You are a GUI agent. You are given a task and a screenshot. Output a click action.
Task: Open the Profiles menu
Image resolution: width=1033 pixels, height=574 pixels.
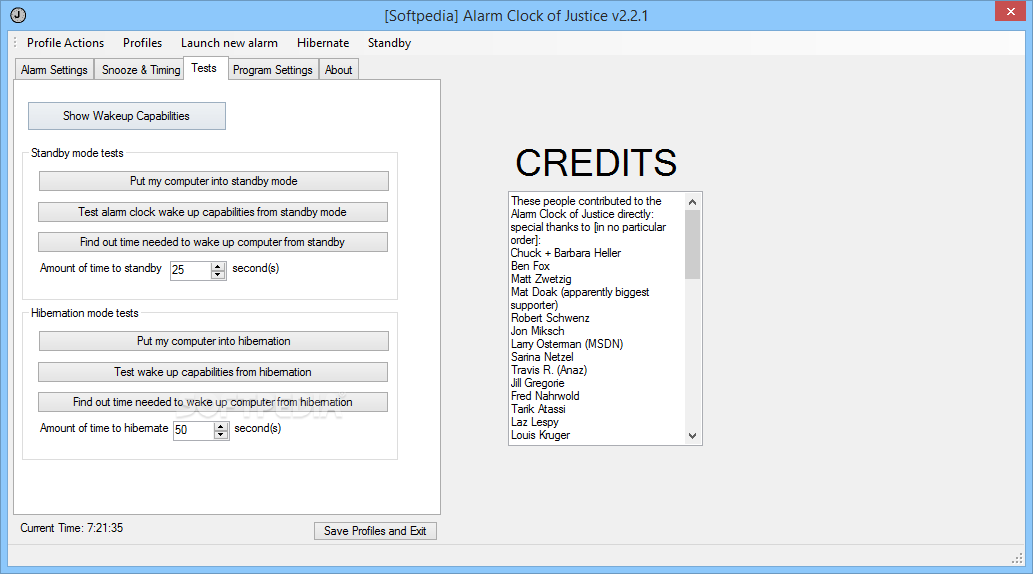[142, 43]
